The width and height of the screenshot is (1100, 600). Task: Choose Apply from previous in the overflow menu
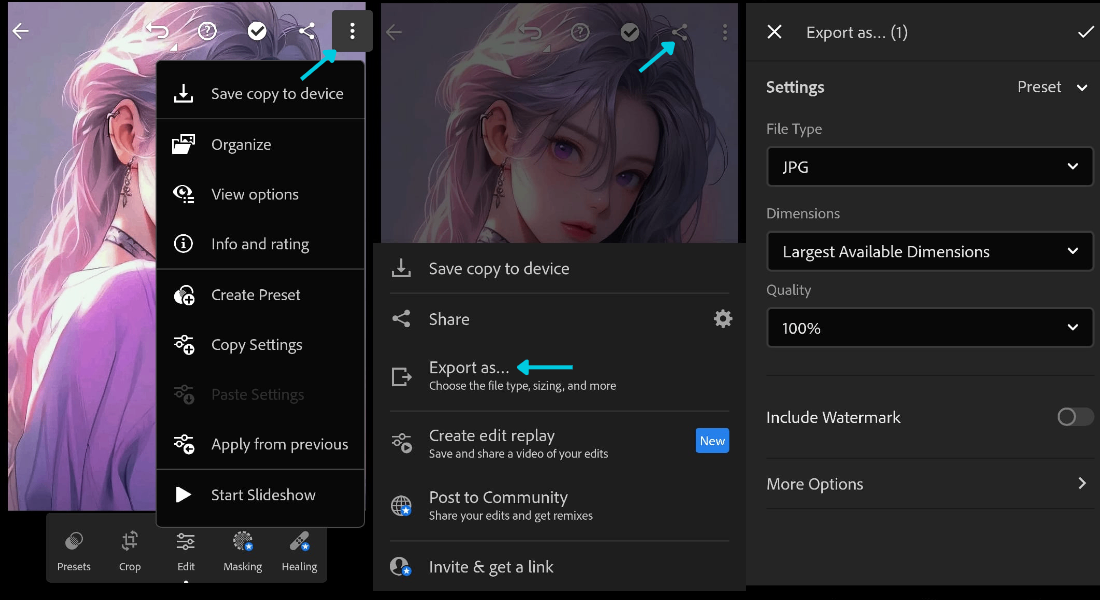260,444
